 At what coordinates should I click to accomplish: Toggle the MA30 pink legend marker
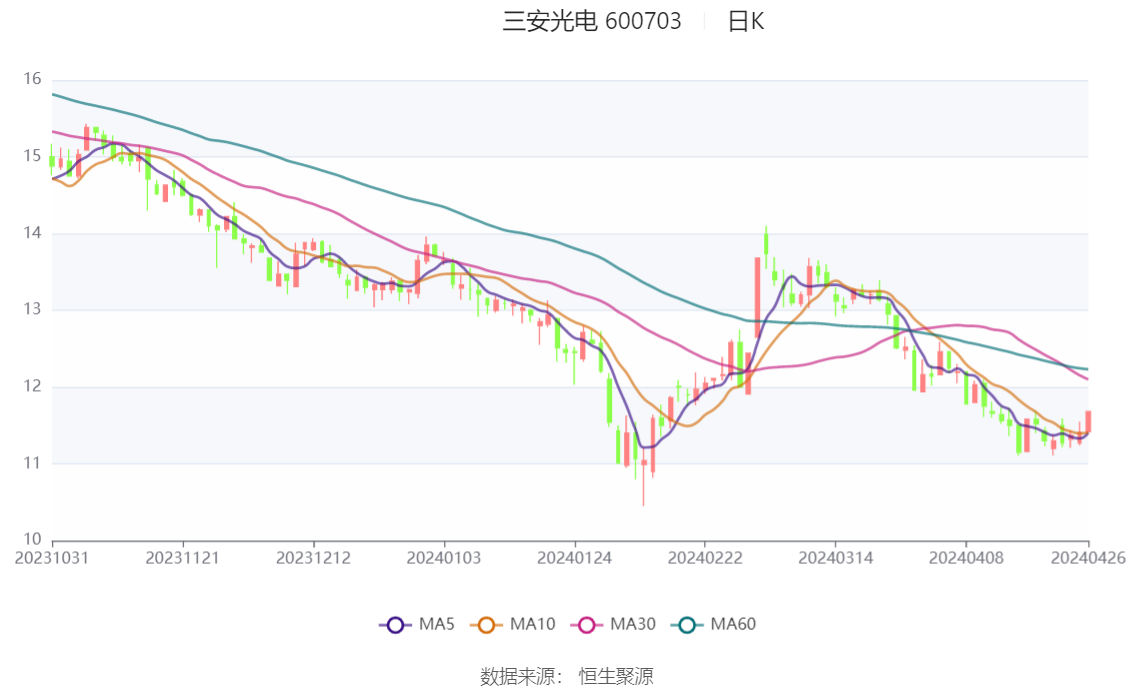pos(587,625)
